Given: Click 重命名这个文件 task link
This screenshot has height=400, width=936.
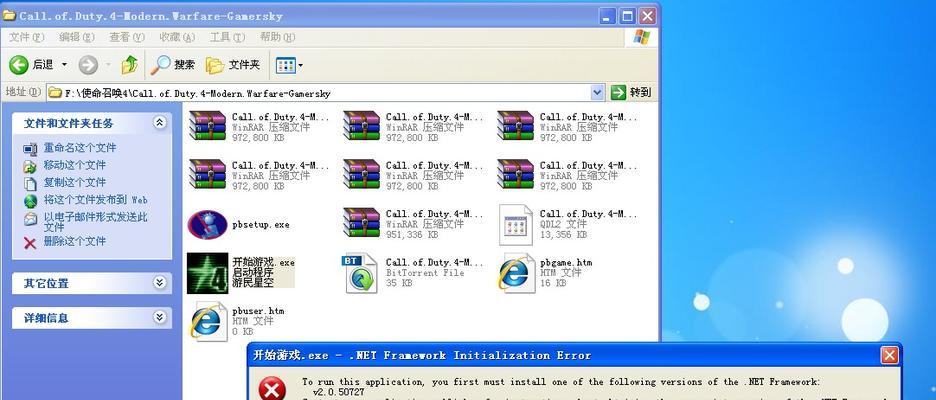Looking at the screenshot, I should (79, 147).
